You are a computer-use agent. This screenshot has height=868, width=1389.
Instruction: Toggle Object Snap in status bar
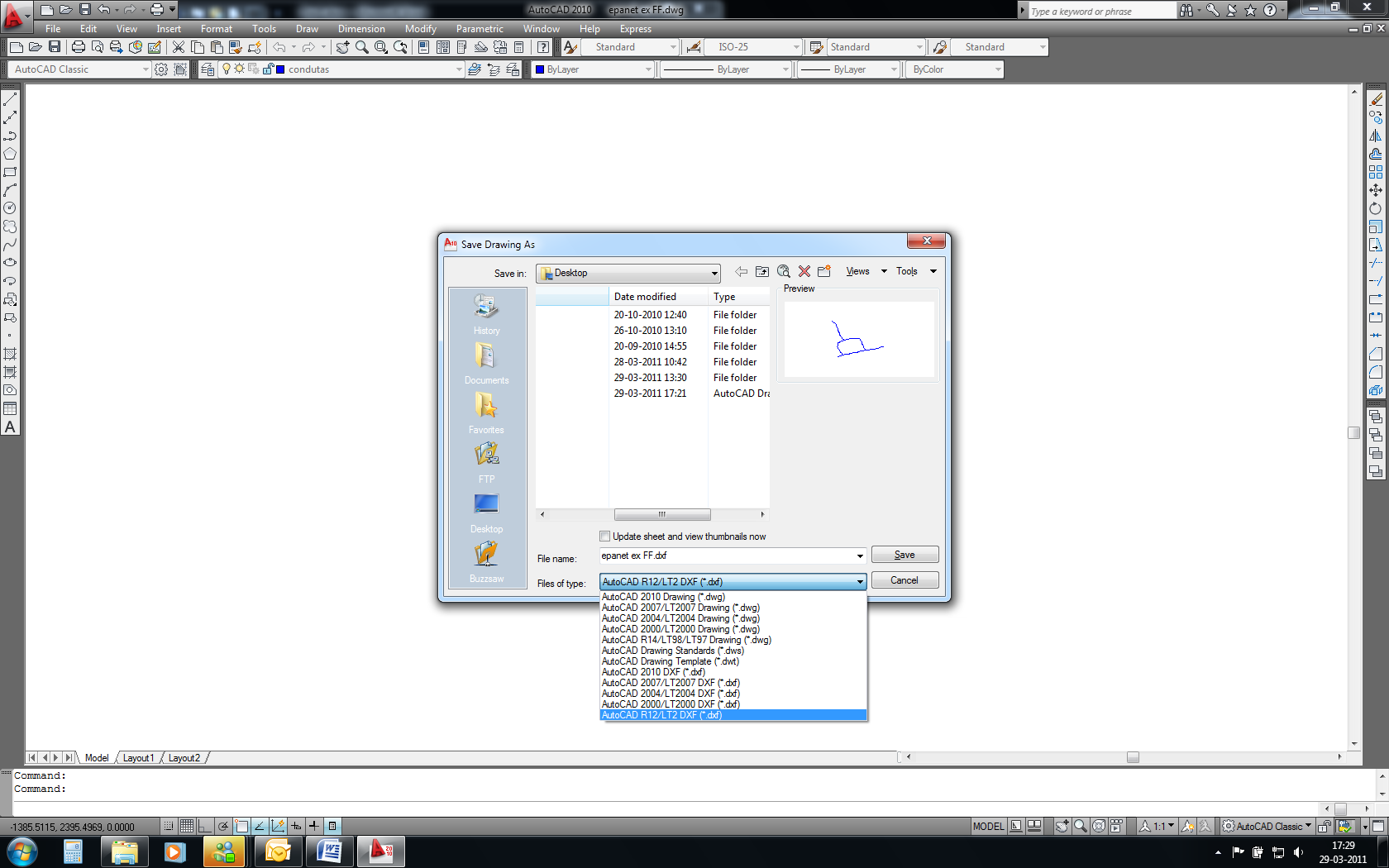(241, 826)
